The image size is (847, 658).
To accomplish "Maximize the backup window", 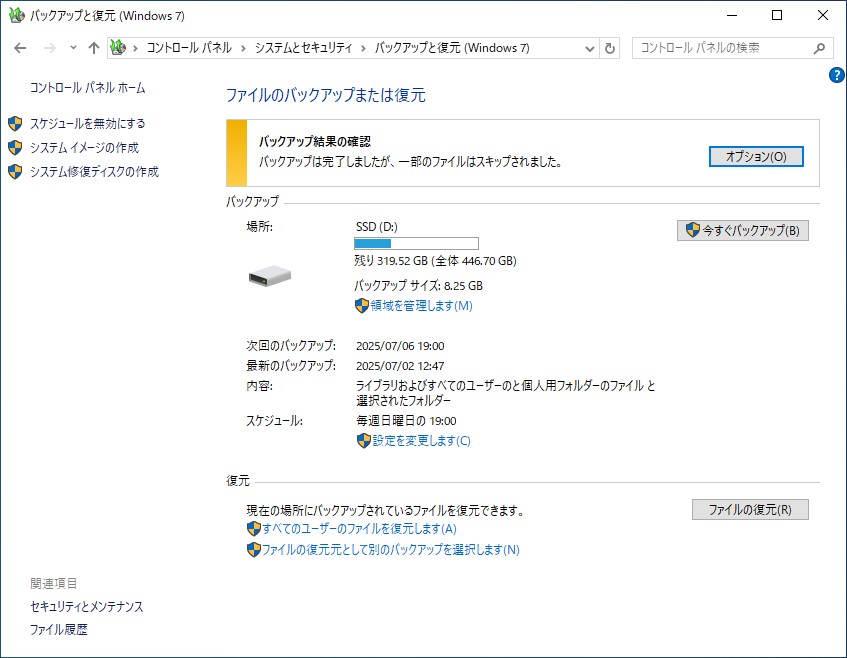I will 777,15.
